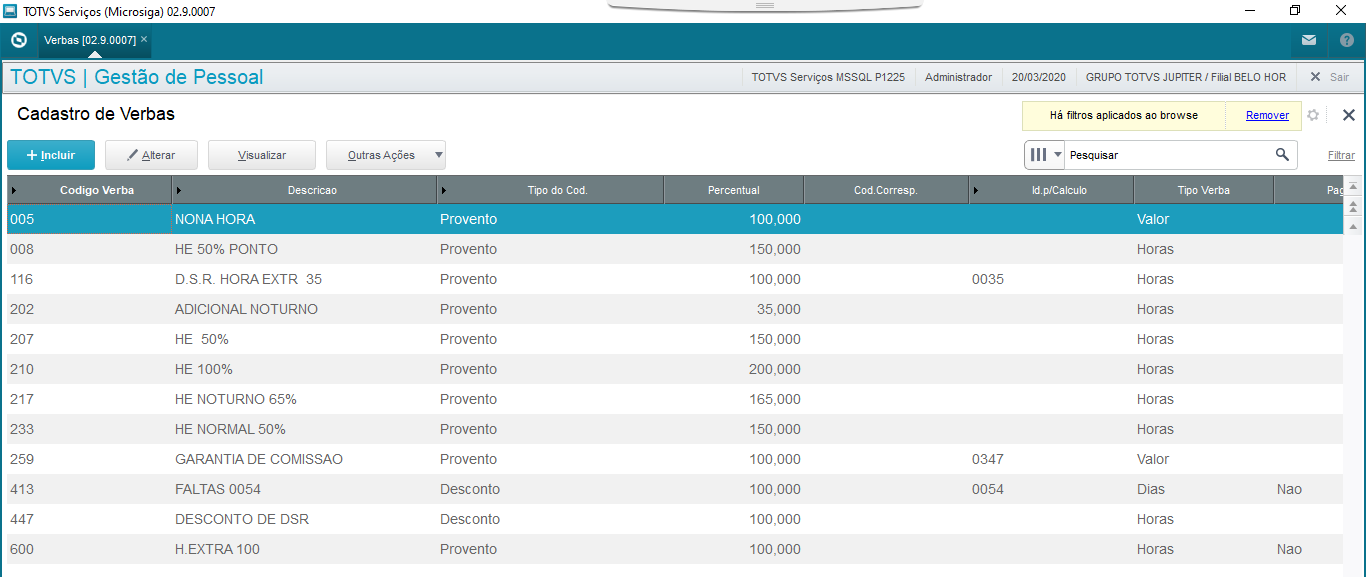This screenshot has width=1366, height=577.
Task: Click the Percentual column header
Action: pyautogui.click(x=734, y=190)
